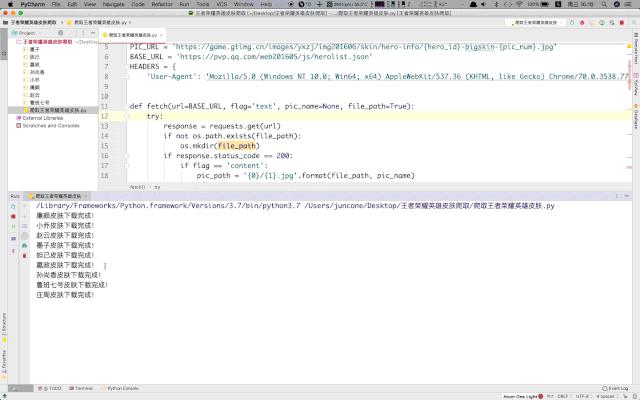The width and height of the screenshot is (640, 400).
Task: Open the Python Console tab
Action: tap(122, 388)
